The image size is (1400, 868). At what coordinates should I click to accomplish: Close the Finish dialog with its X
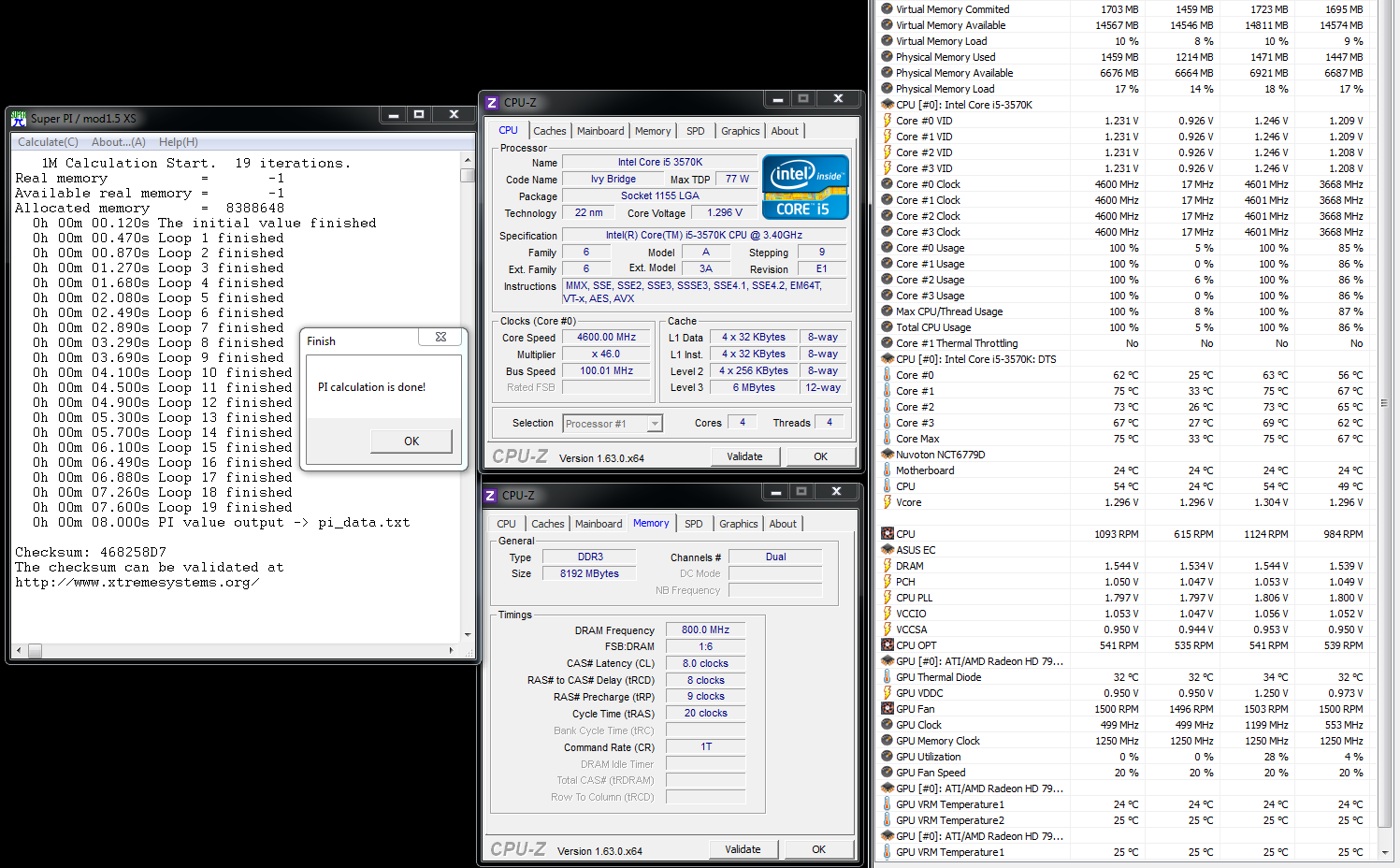coord(440,338)
